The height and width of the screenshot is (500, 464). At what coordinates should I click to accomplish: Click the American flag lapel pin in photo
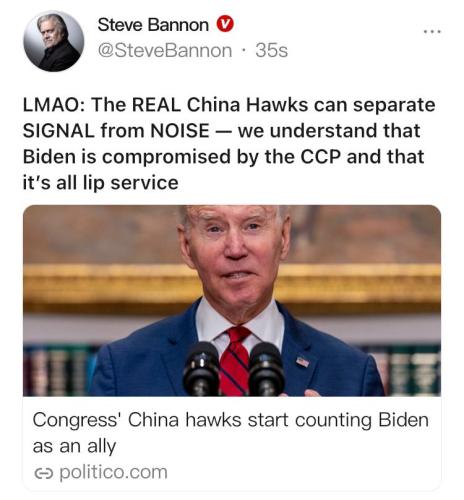[x=302, y=362]
